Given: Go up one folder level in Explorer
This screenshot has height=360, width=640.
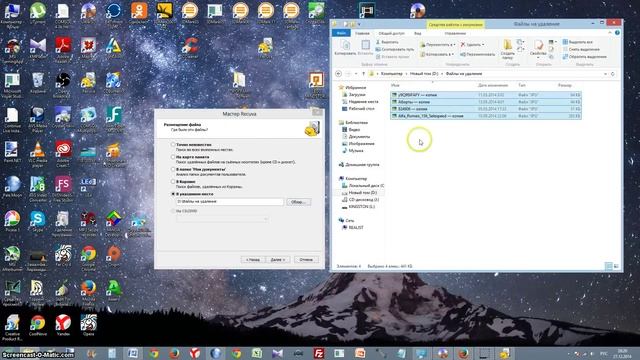Looking at the screenshot, I should point(363,74).
